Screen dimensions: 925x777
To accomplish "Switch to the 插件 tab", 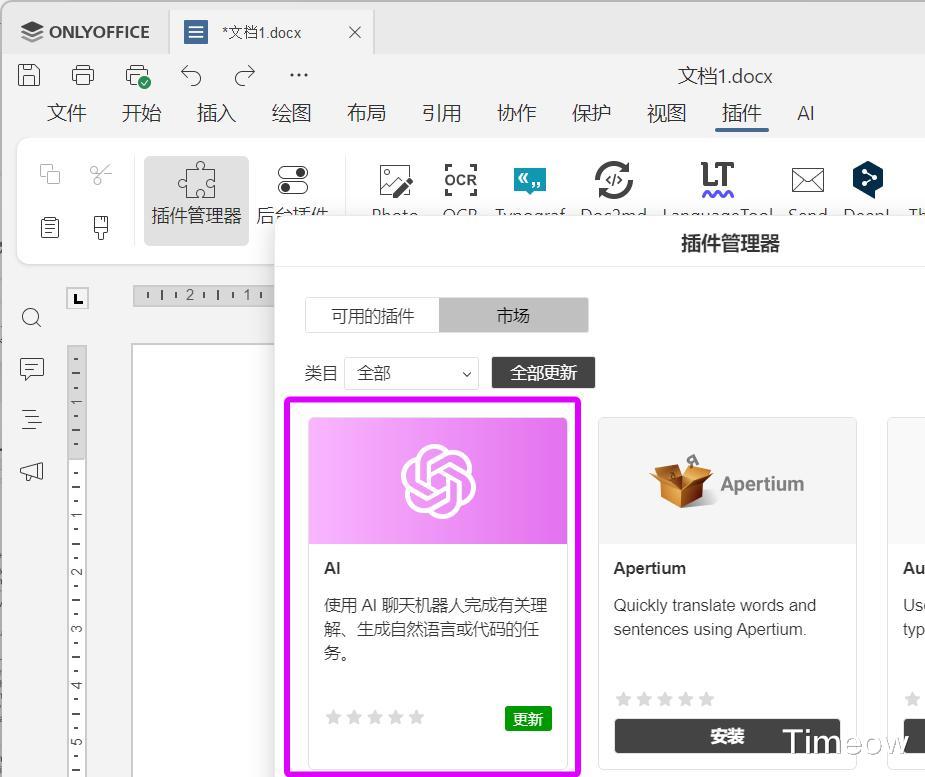I will tap(742, 113).
